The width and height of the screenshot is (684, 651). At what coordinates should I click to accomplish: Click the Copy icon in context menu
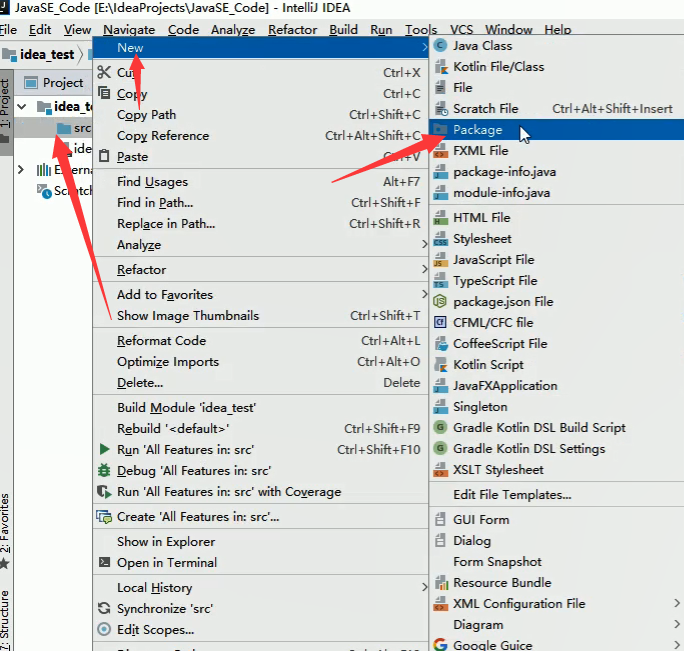tap(104, 93)
